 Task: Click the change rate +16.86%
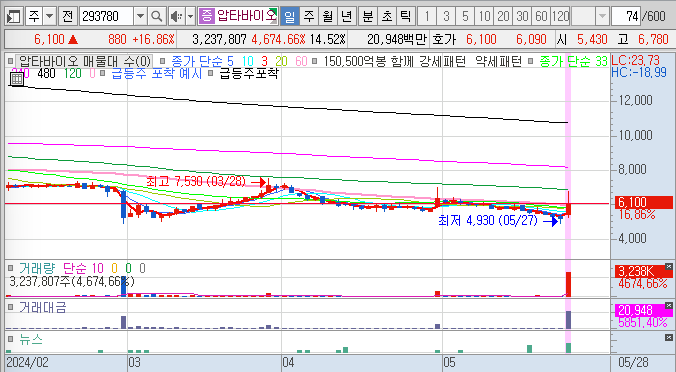[x=153, y=40]
